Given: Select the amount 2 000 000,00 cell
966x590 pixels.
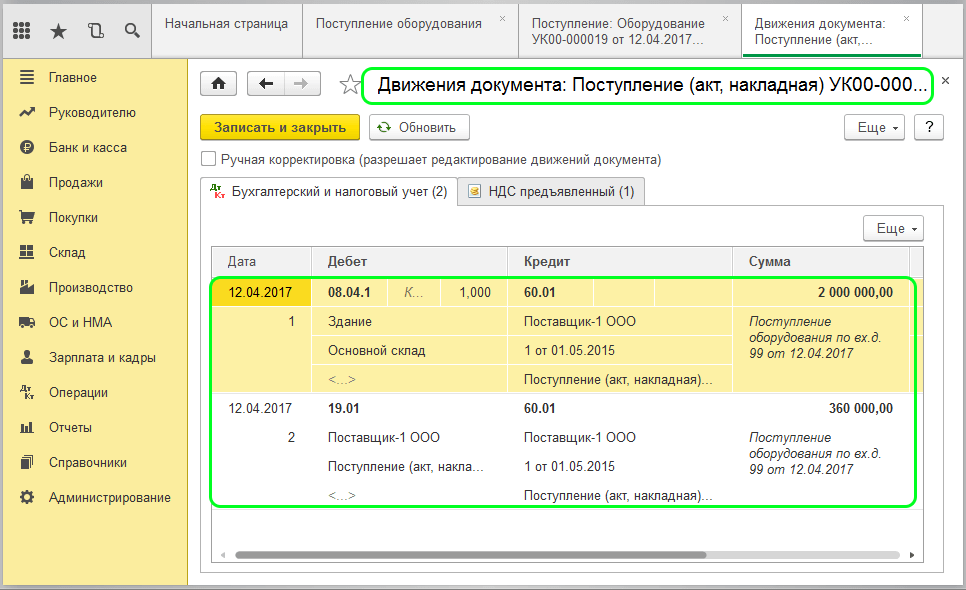Looking at the screenshot, I should click(821, 293).
